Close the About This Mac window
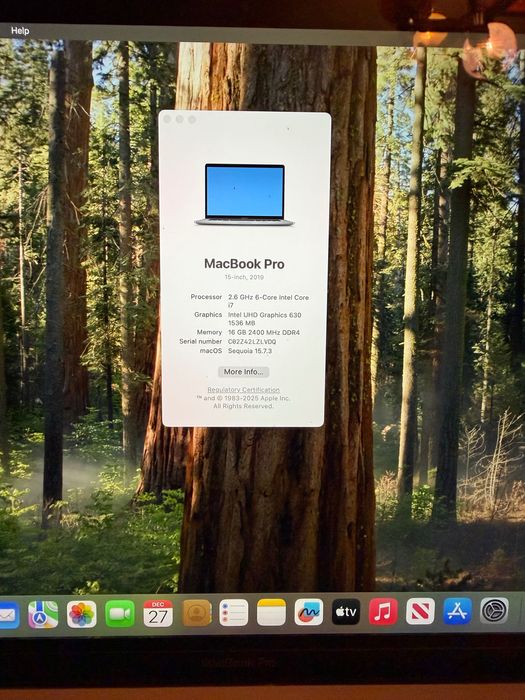525x700 pixels. pos(167,119)
